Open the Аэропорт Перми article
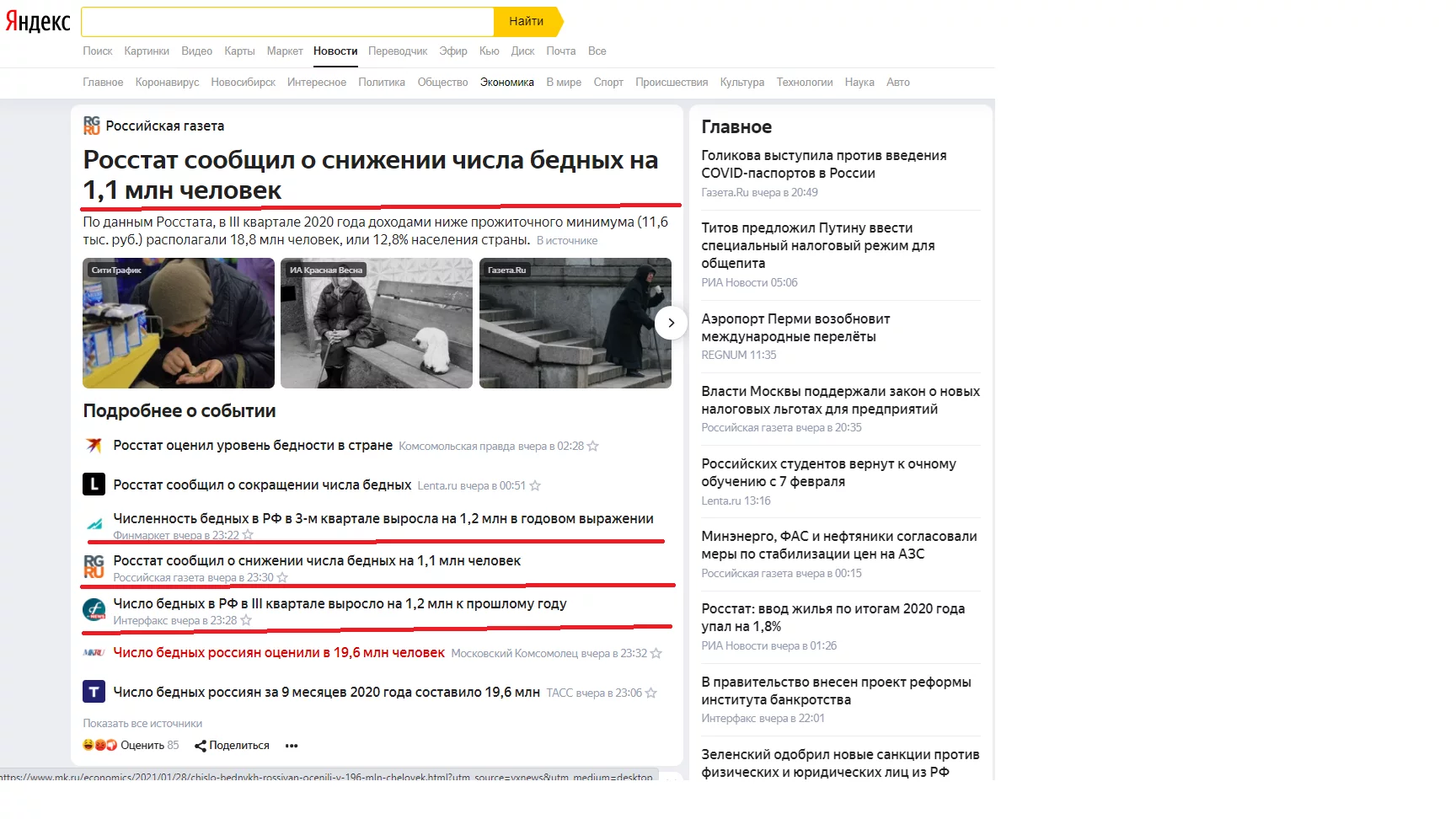1456x819 pixels. 795,328
